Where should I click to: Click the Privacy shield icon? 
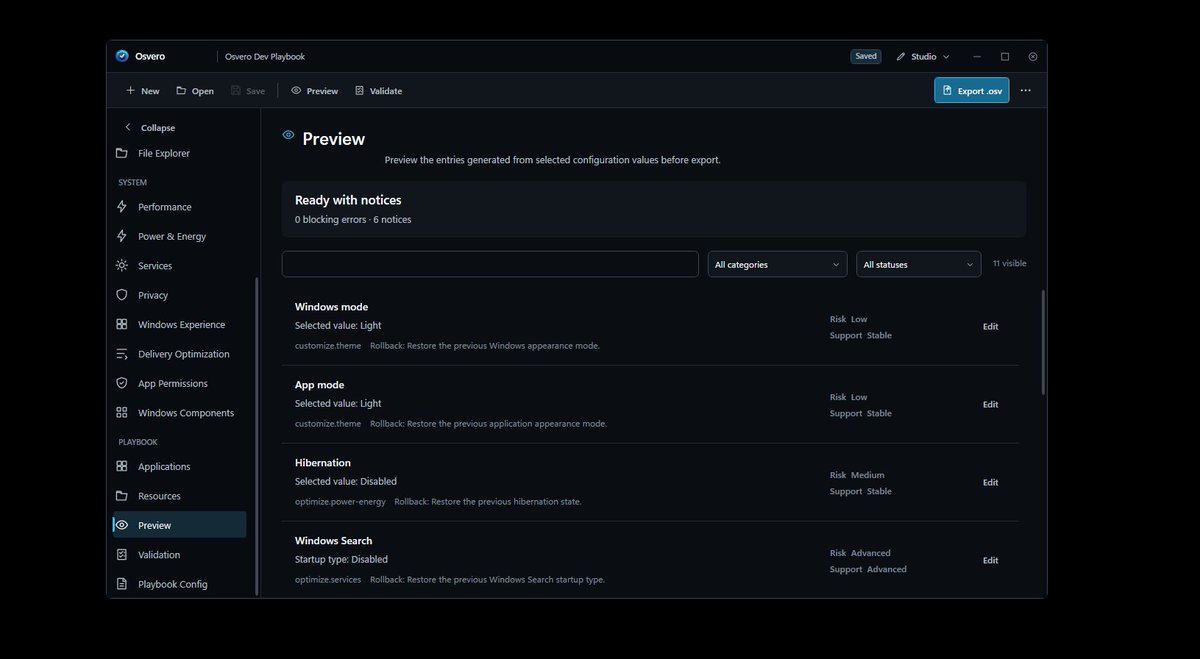122,295
